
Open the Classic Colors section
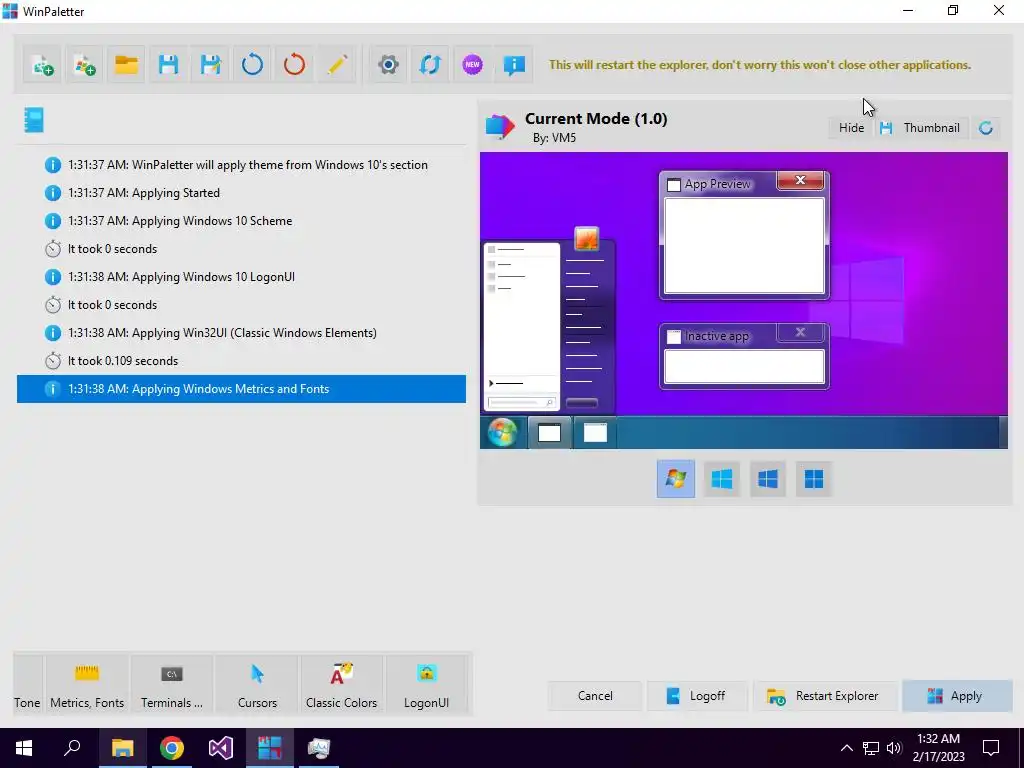342,685
